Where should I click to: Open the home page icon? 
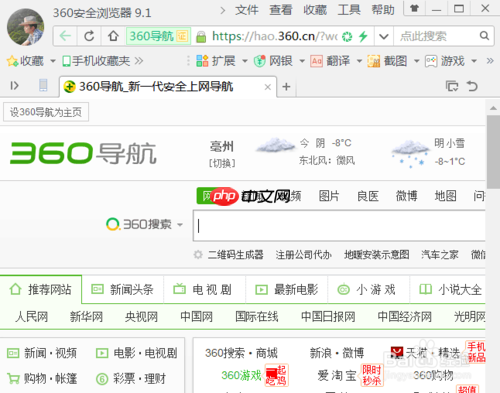pyautogui.click(x=113, y=36)
